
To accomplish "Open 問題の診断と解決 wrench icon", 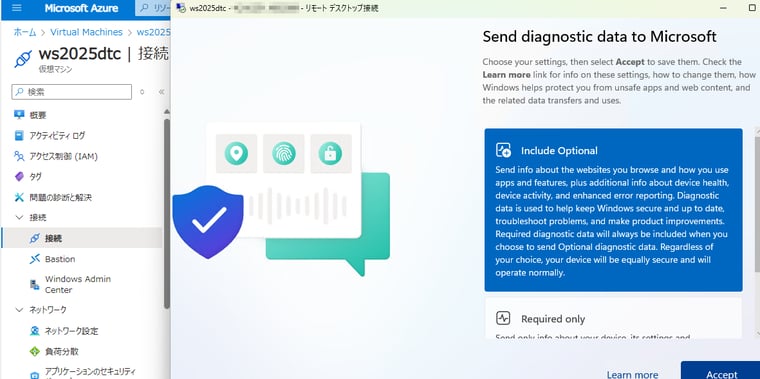I will click(x=19, y=197).
